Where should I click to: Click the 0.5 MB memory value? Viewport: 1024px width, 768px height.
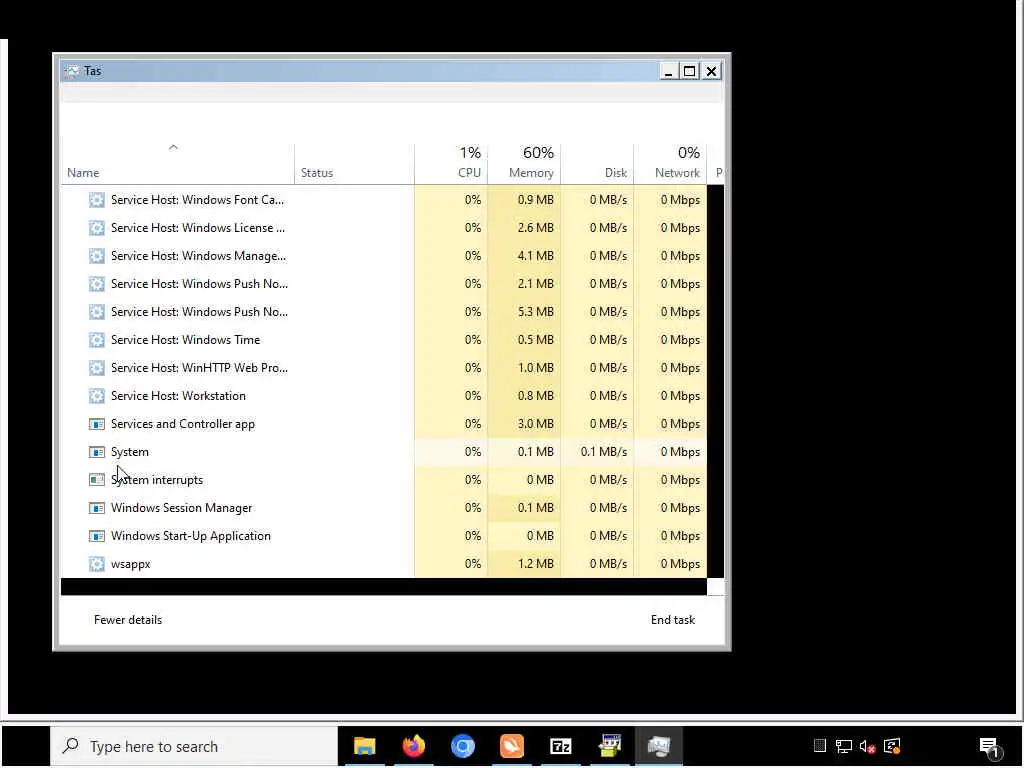[x=536, y=340]
